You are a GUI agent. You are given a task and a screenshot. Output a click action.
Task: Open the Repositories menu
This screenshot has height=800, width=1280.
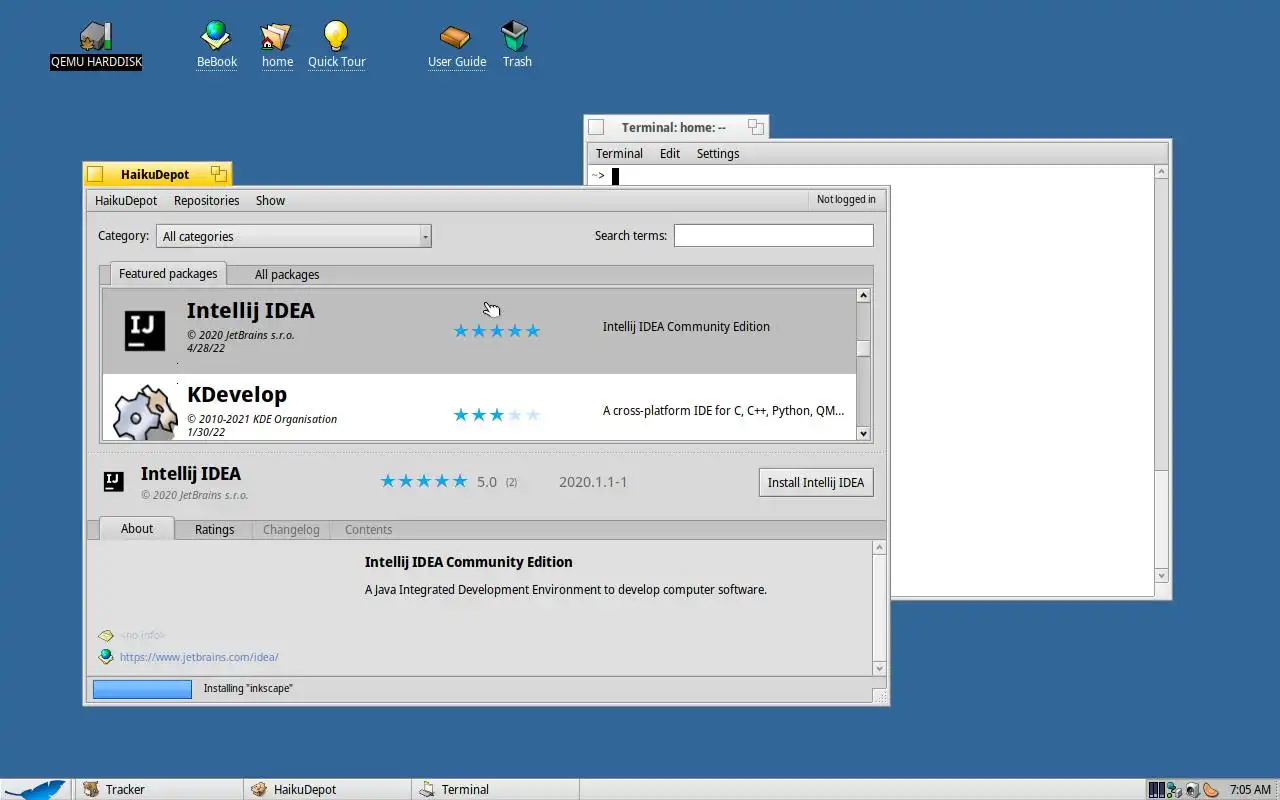pos(206,200)
